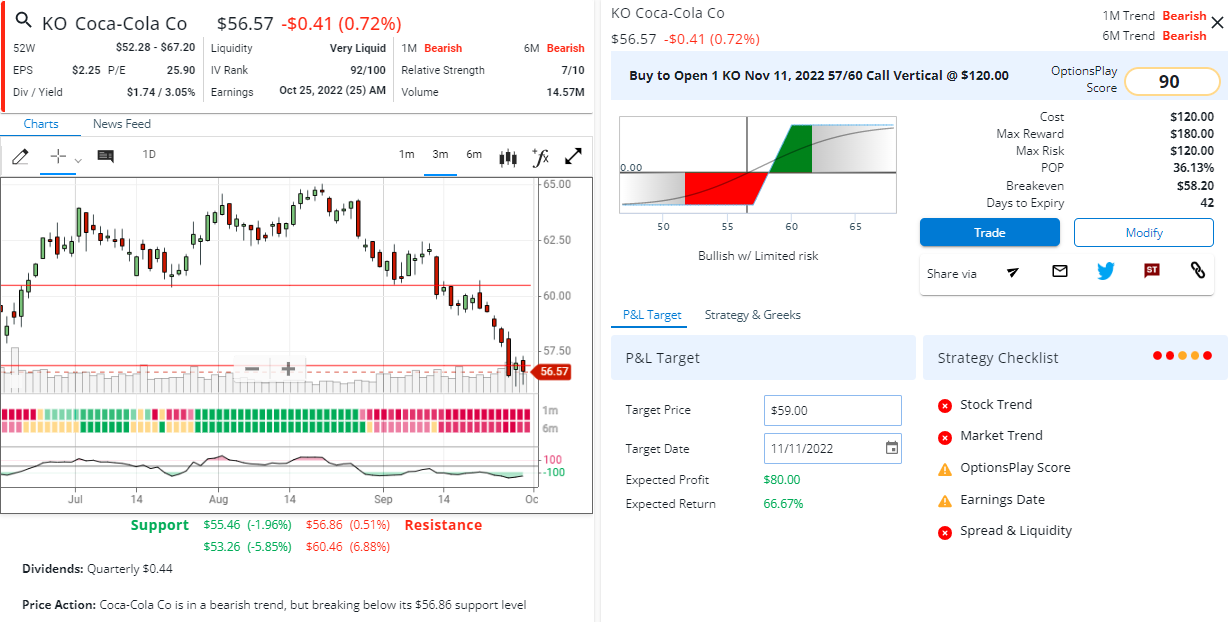The height and width of the screenshot is (622, 1229).
Task: Click the 6m trend color bar strip
Action: click(267, 427)
